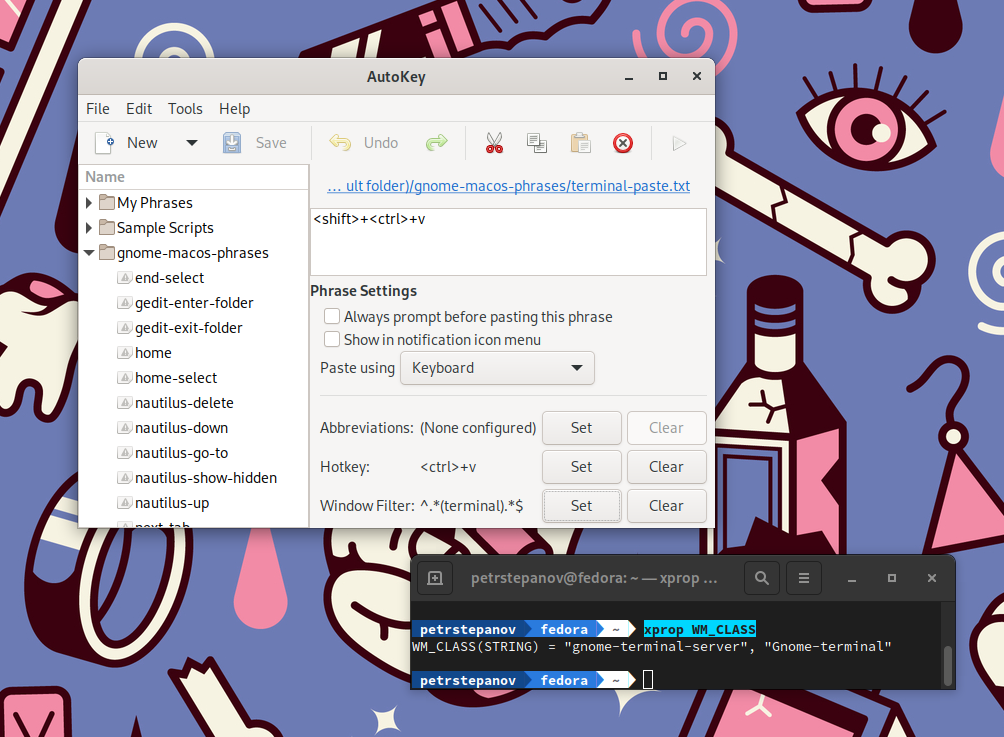The image size is (1004, 737).
Task: Click the New document icon in toolbar
Action: [104, 143]
